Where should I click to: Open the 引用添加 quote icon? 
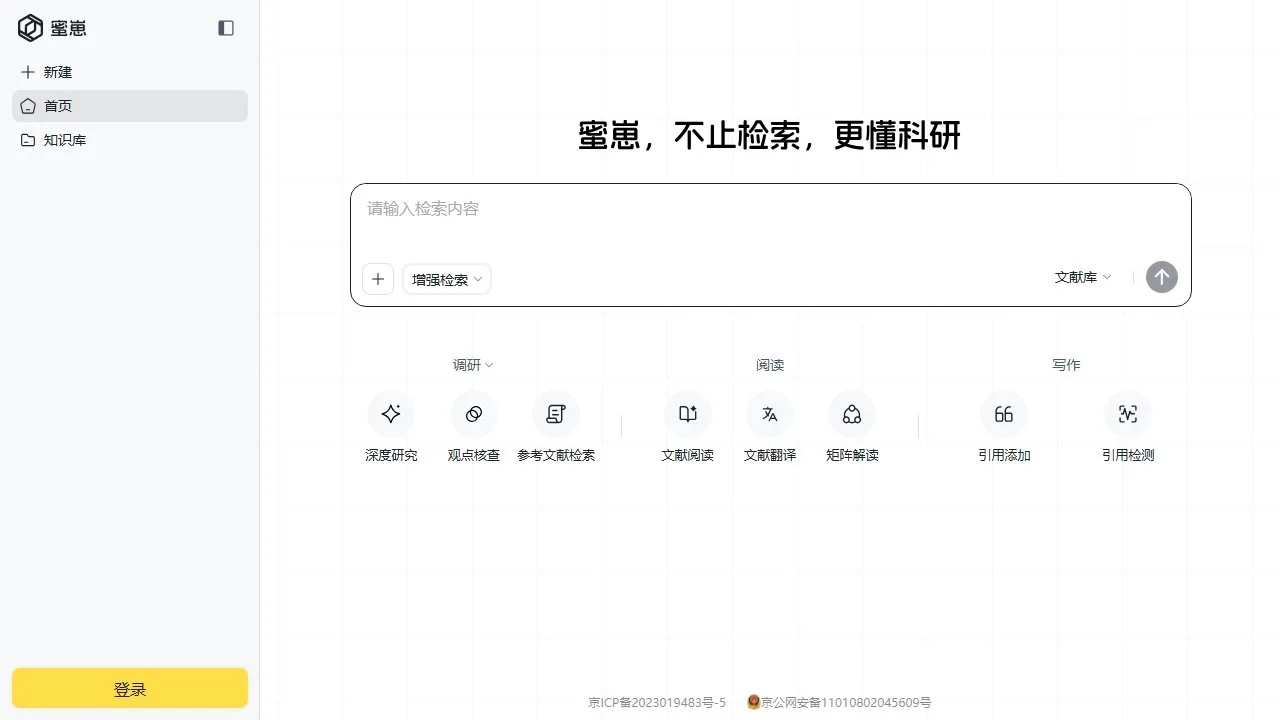click(x=1004, y=414)
